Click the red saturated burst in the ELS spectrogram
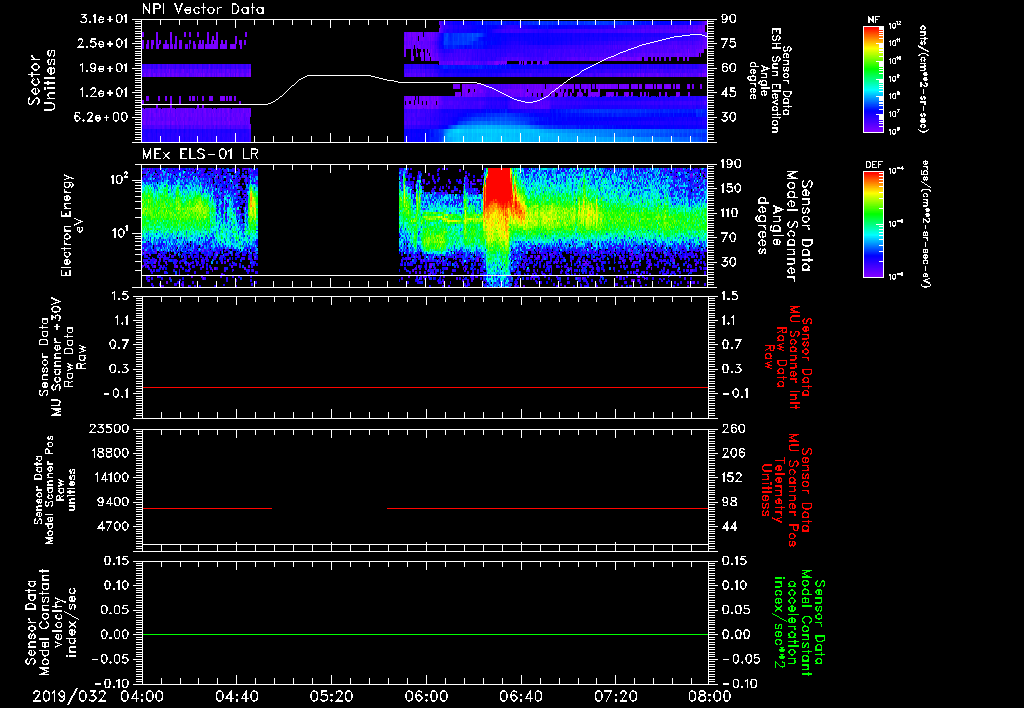The height and width of the screenshot is (708, 1024). tap(498, 186)
